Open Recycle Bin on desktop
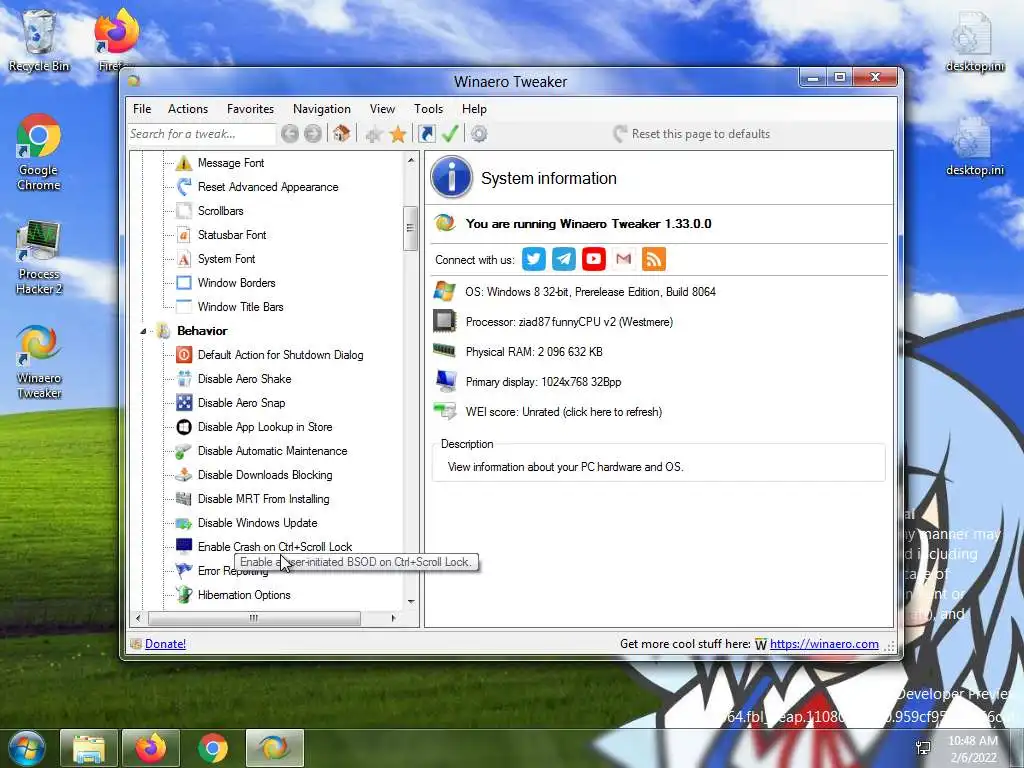The height and width of the screenshot is (768, 1024). click(x=39, y=40)
